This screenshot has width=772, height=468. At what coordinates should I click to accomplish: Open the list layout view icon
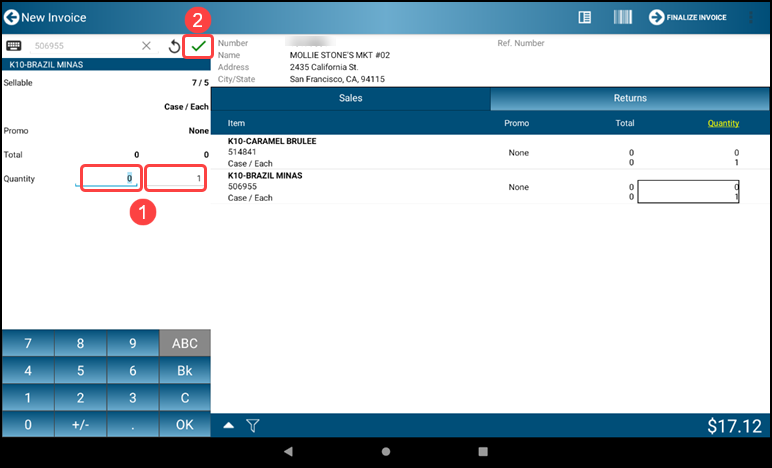pos(584,17)
